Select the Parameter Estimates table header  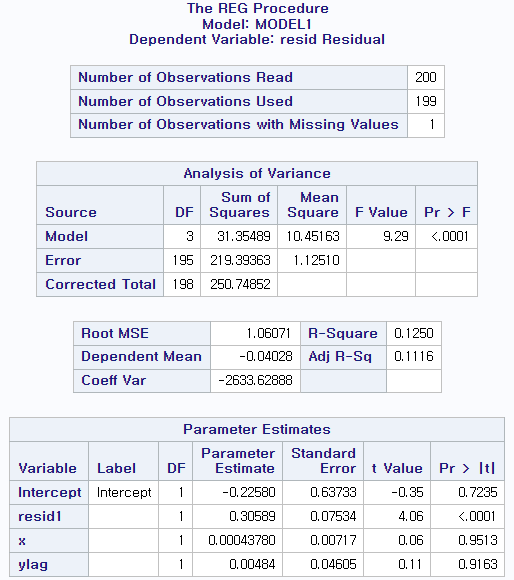tap(257, 429)
